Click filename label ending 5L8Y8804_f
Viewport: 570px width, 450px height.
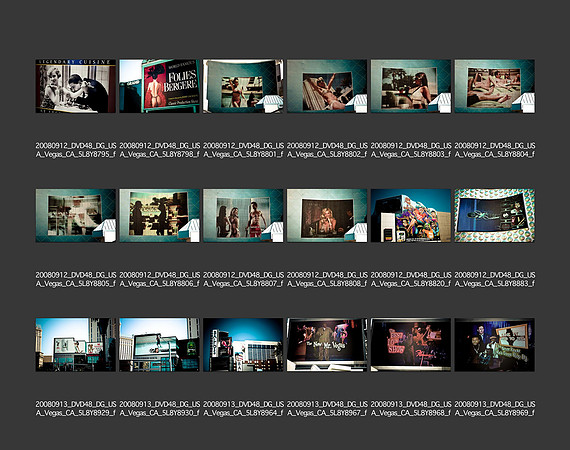pos(495,150)
